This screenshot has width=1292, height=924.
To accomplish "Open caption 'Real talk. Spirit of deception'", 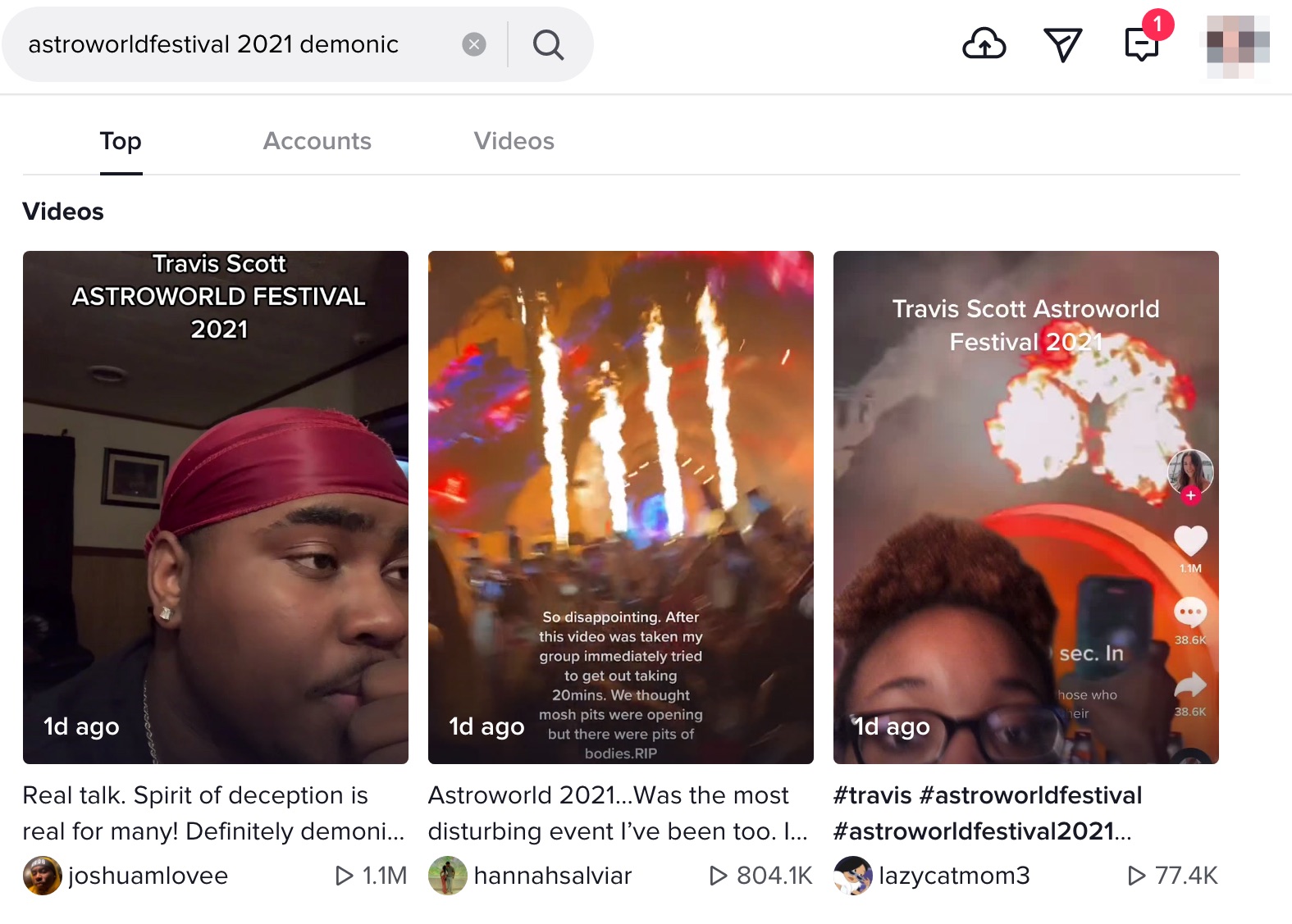I will click(x=213, y=813).
